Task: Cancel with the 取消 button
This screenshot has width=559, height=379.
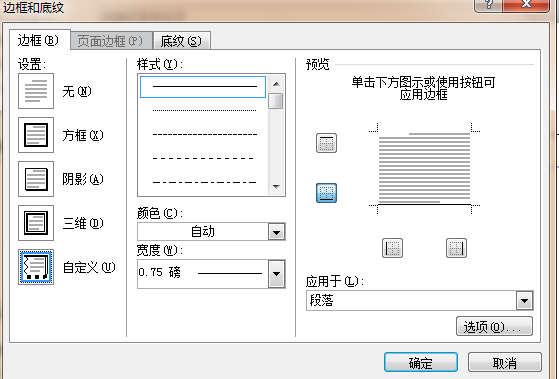Action: tap(504, 363)
